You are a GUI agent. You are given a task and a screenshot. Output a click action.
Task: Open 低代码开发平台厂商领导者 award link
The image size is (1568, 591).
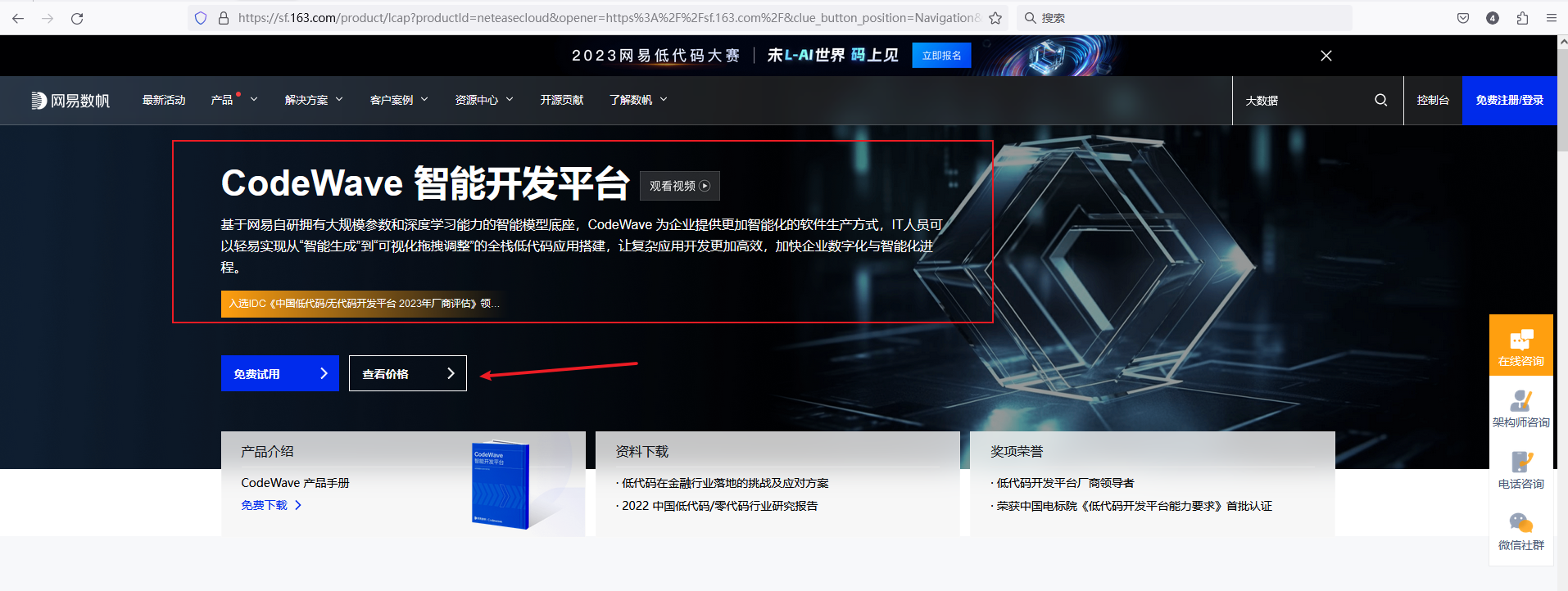[x=1065, y=483]
